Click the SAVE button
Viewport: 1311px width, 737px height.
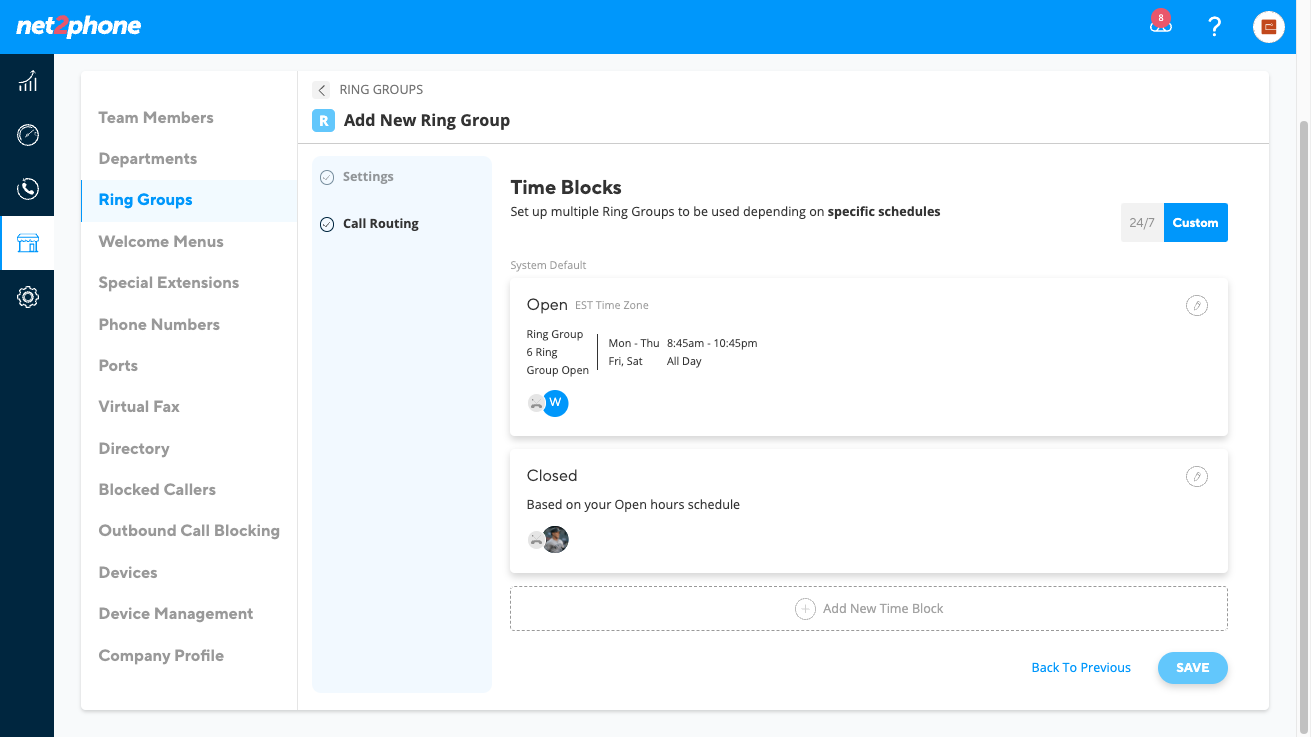pos(1192,668)
